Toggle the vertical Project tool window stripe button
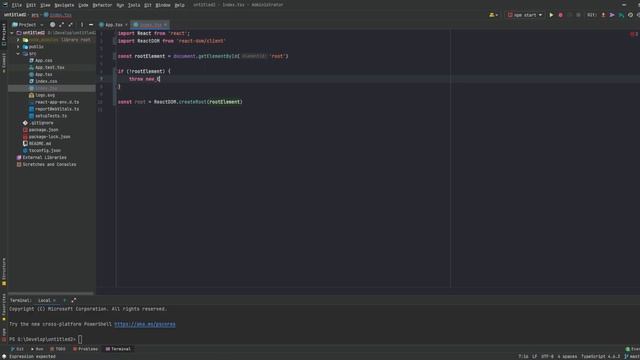Viewport: 640px width, 360px height. (x=4, y=35)
